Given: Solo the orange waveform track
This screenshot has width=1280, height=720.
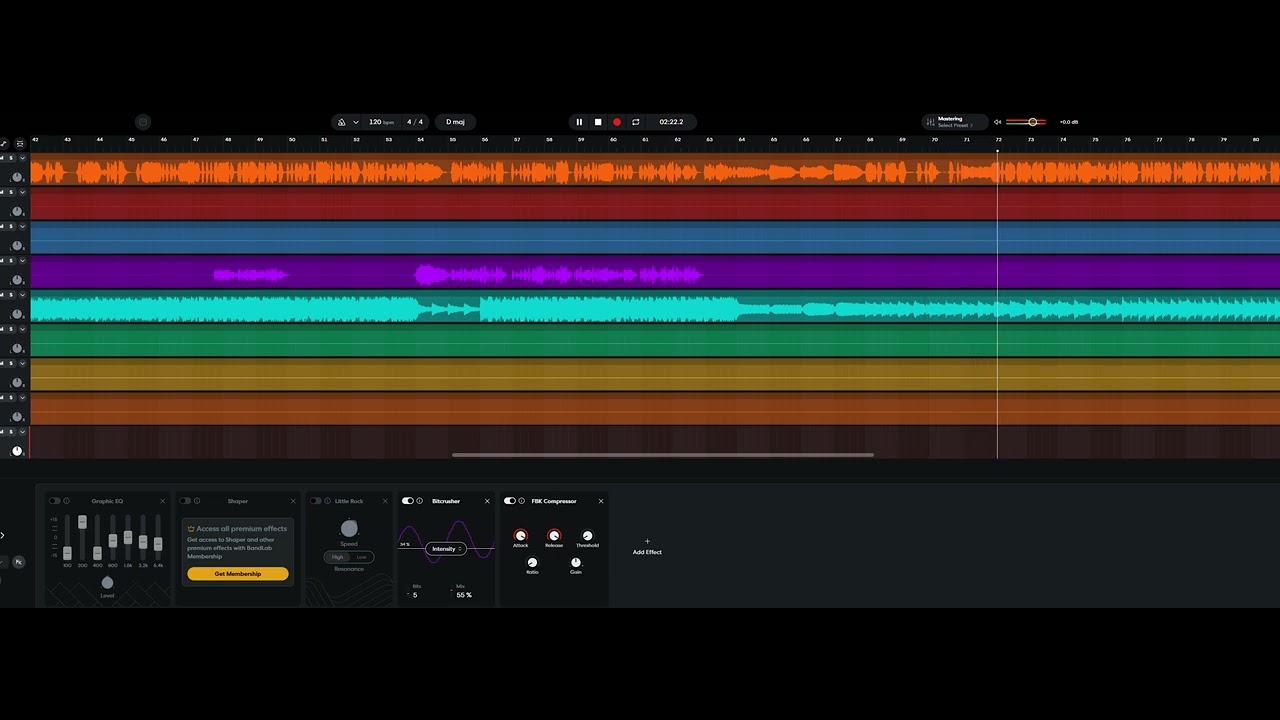Looking at the screenshot, I should pyautogui.click(x=11, y=158).
